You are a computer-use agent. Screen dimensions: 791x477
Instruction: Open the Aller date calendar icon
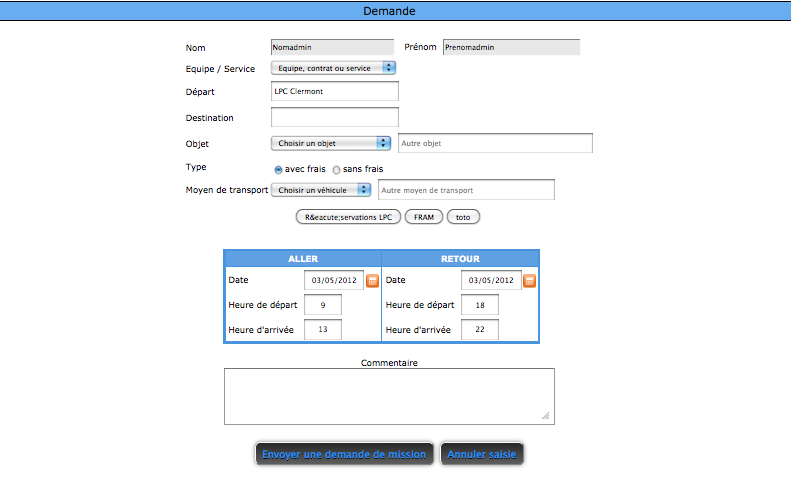click(x=372, y=281)
